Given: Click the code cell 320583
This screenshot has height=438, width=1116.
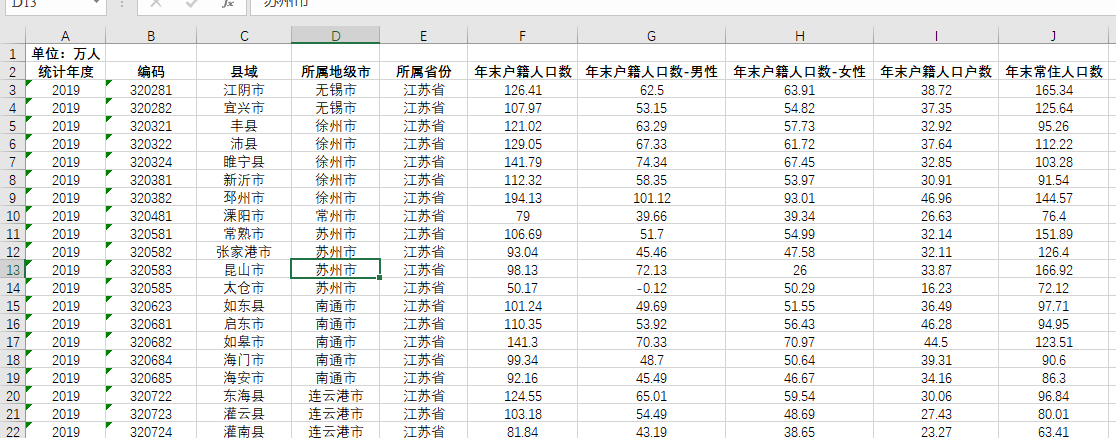Looking at the screenshot, I should (151, 270).
